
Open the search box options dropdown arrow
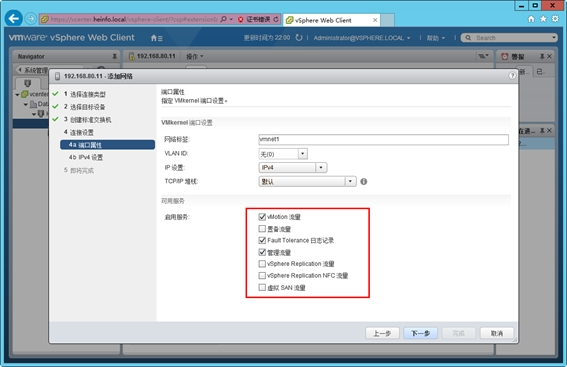pyautogui.click(x=554, y=38)
